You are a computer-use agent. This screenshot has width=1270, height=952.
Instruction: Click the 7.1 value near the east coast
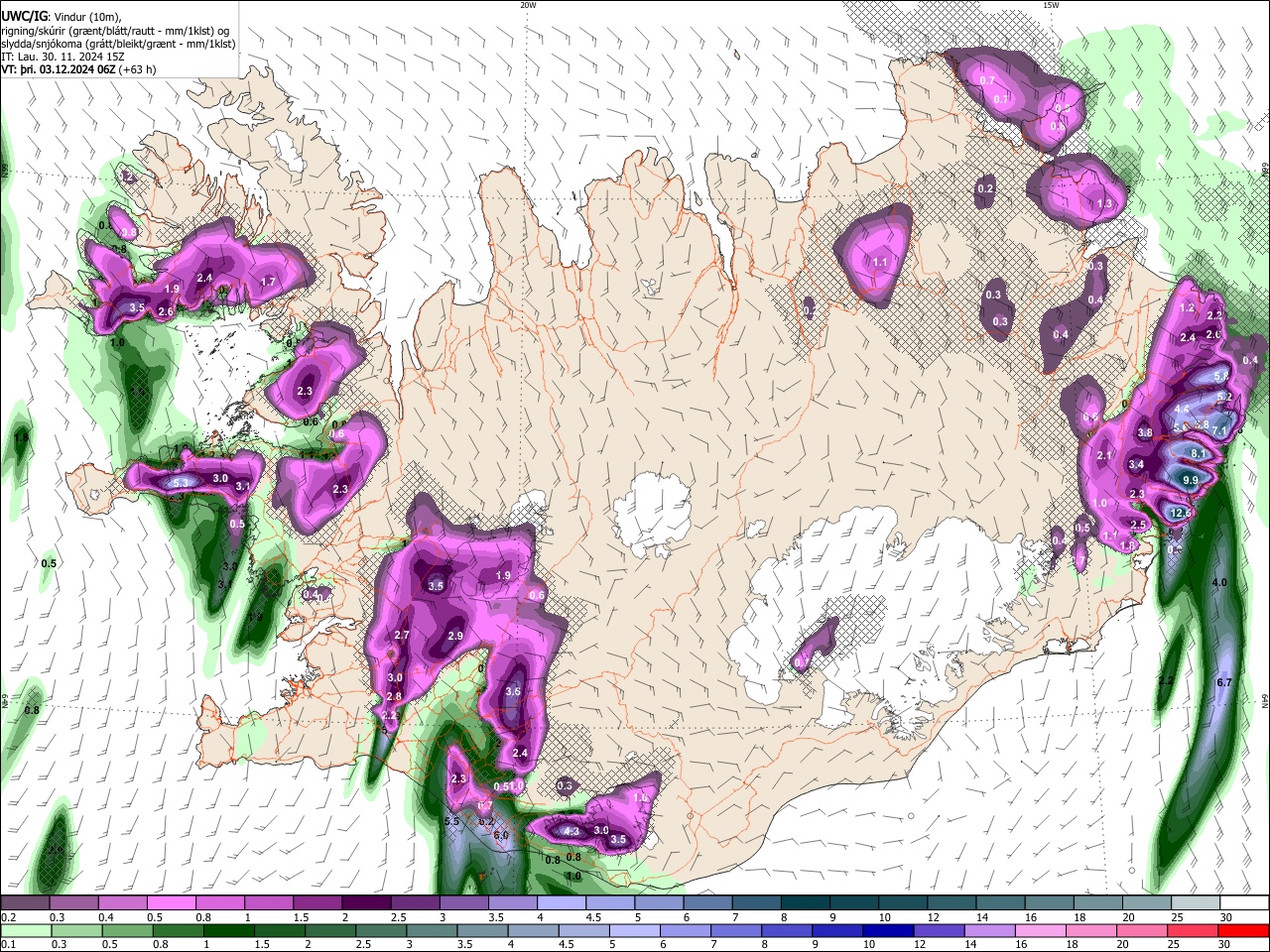pos(1220,429)
